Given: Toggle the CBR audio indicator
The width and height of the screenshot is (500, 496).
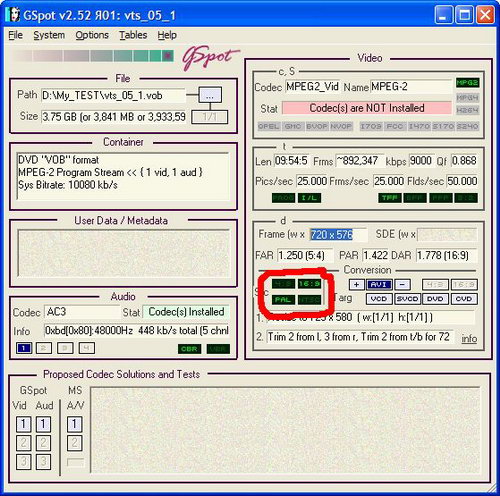Looking at the screenshot, I should tap(189, 349).
